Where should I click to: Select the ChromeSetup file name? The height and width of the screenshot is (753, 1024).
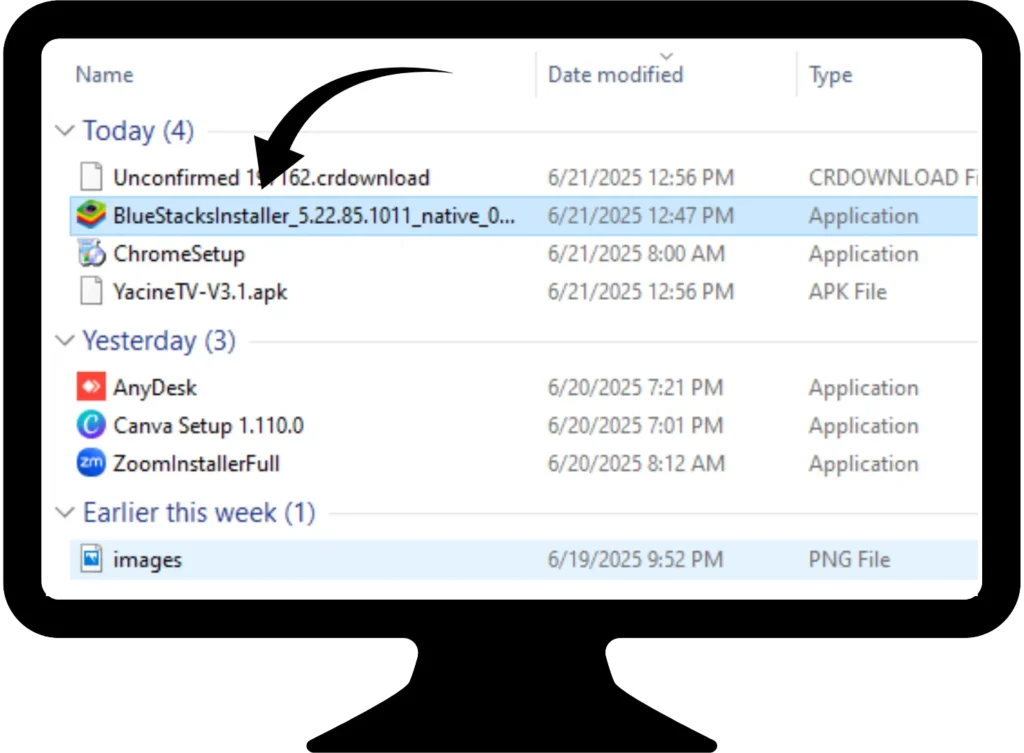(x=179, y=254)
